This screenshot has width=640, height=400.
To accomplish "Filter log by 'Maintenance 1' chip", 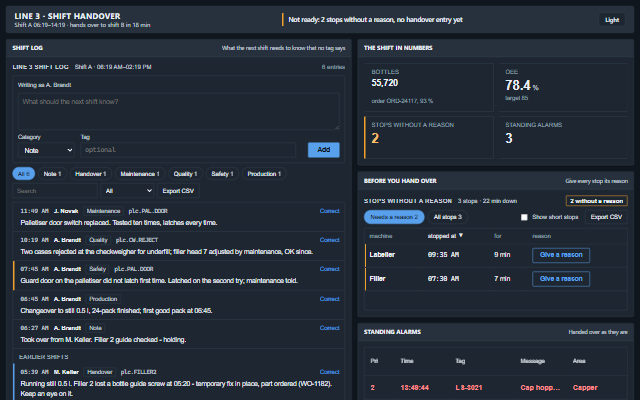I will point(140,174).
